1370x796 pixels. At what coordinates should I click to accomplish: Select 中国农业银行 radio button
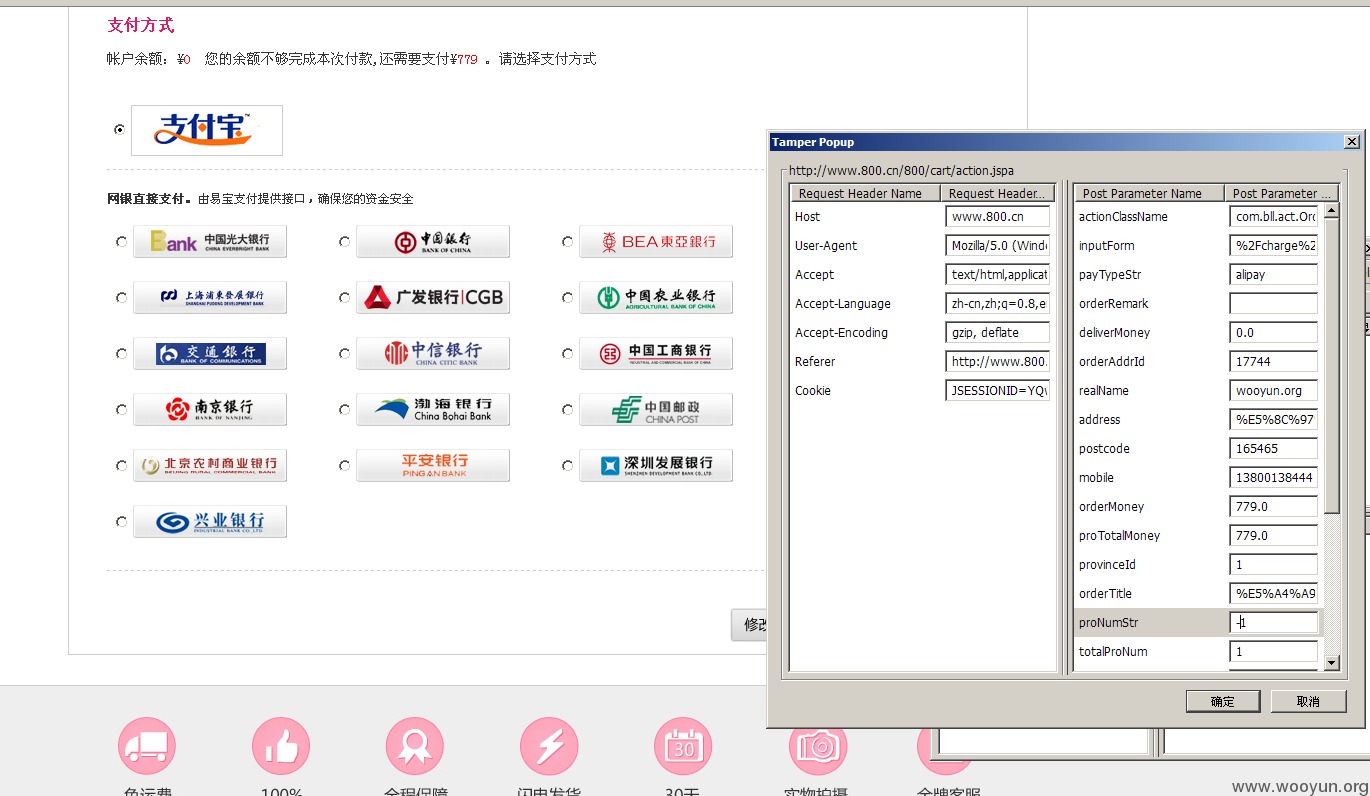(x=567, y=297)
